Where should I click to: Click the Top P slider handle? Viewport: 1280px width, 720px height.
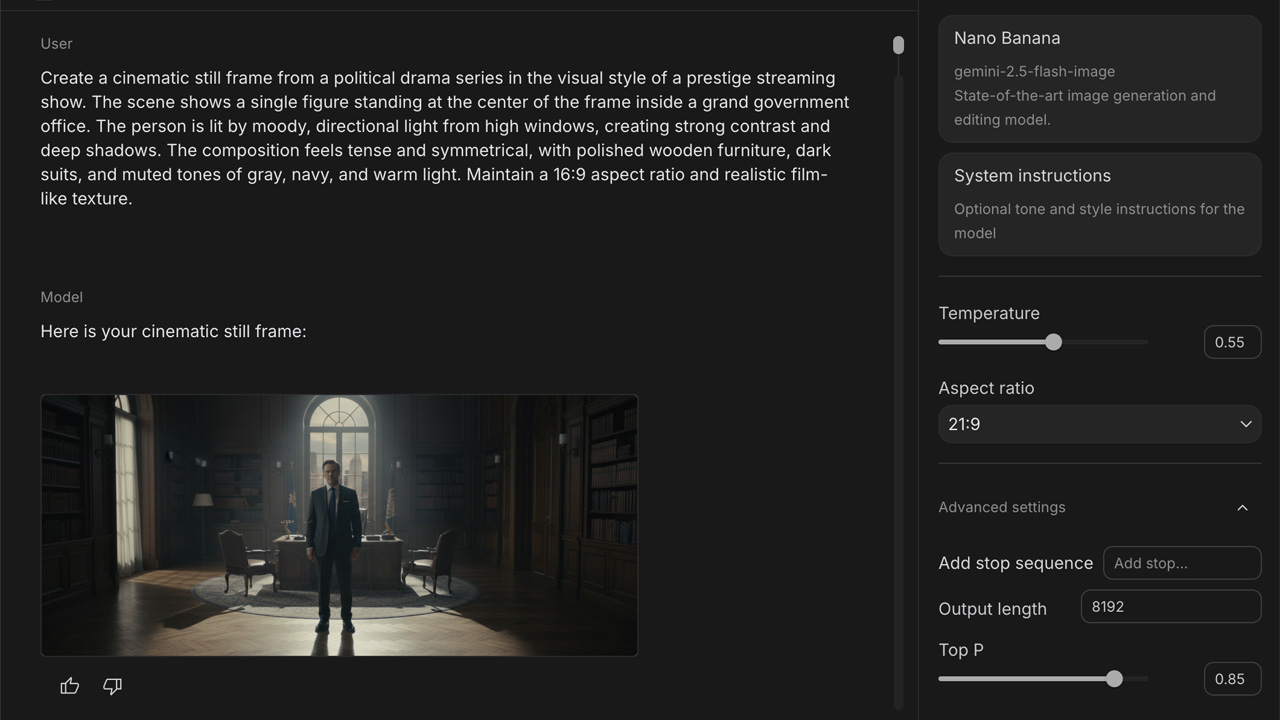[1114, 679]
